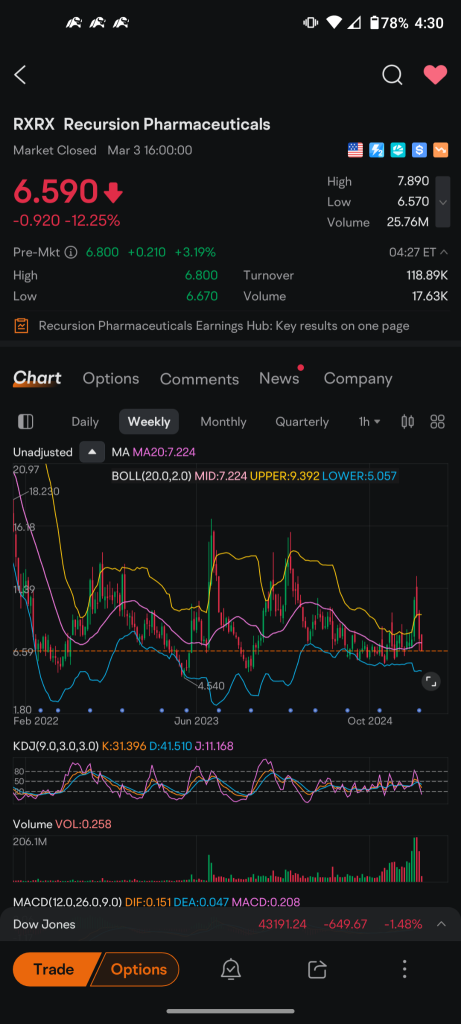The height and width of the screenshot is (1024, 461).
Task: Tap the bottom Options button
Action: [x=136, y=969]
